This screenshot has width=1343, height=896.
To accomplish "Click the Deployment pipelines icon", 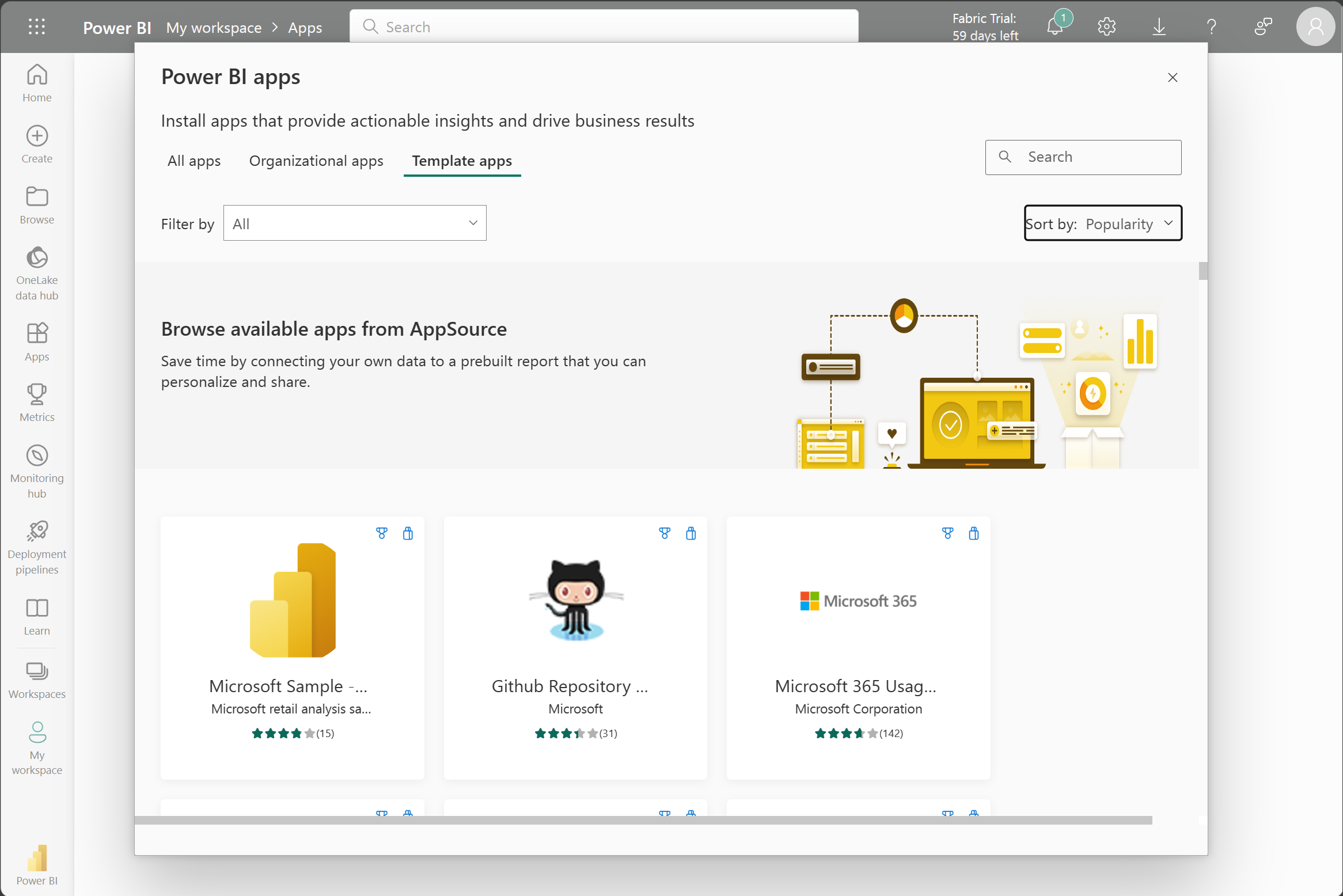I will [x=37, y=530].
